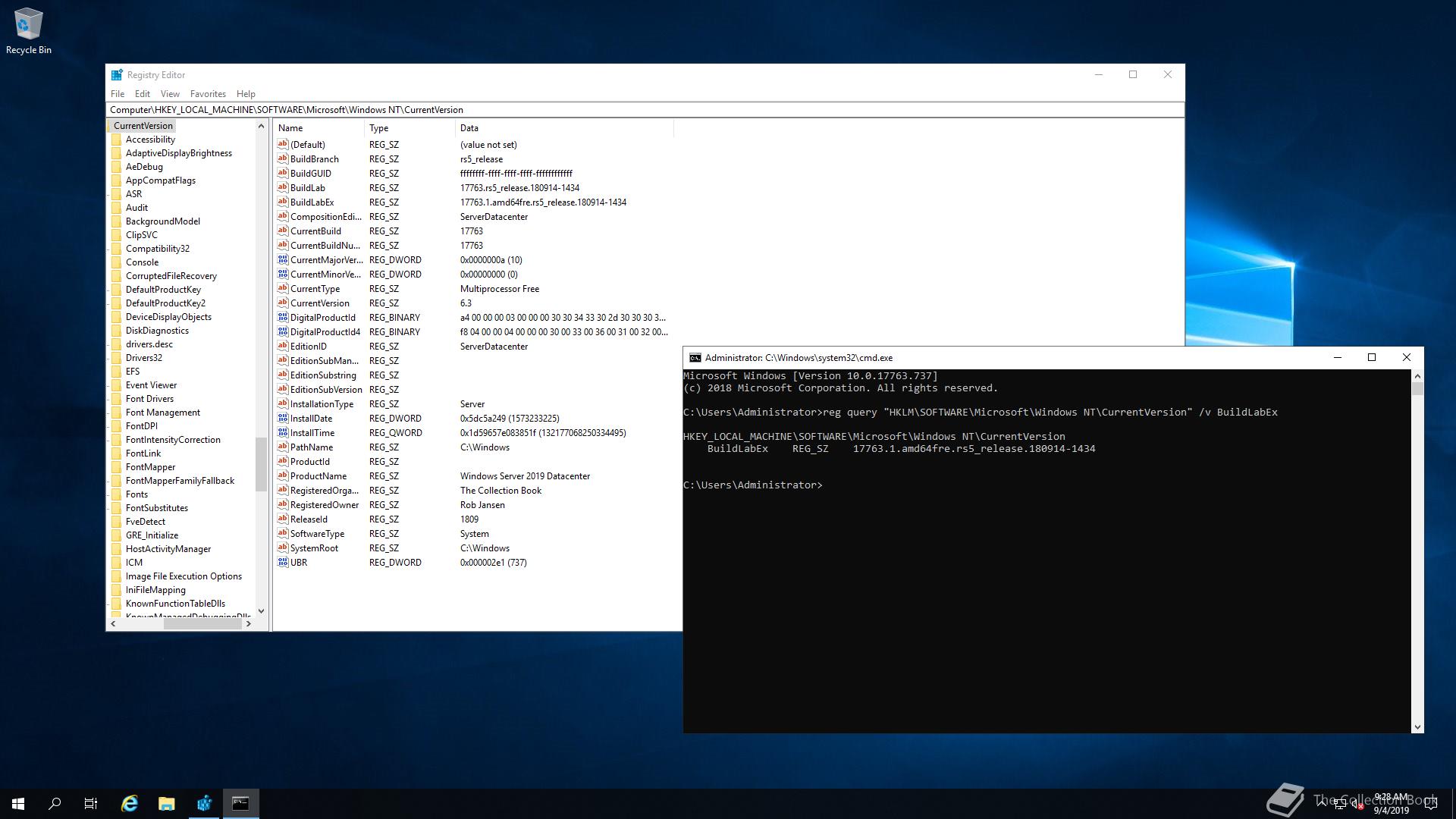
Task: Click the cmd prompt line C:\Users\Administrator>
Action: point(752,485)
